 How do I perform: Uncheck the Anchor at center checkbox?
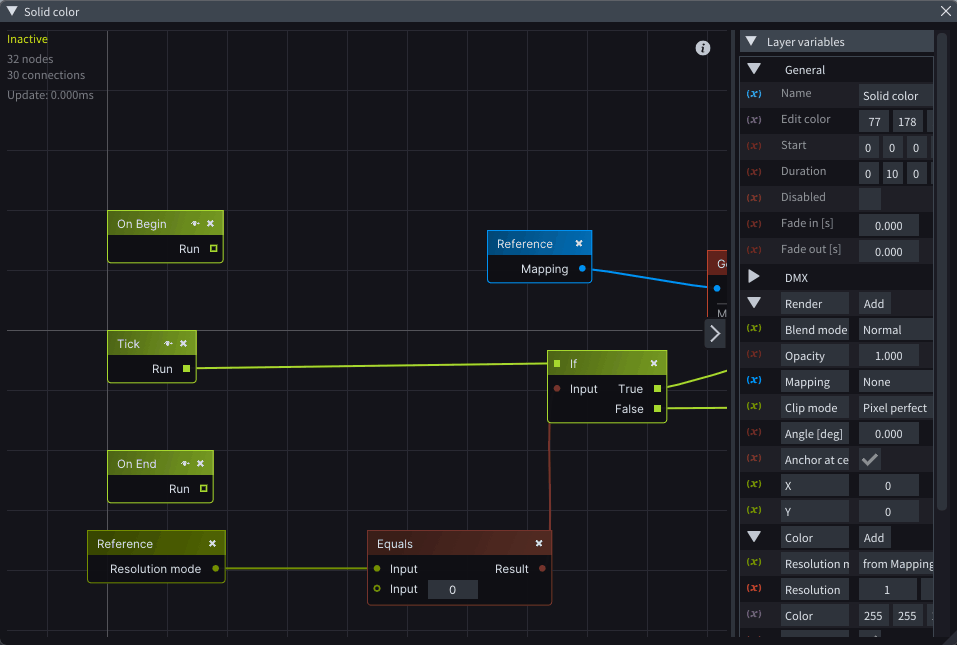click(x=870, y=460)
